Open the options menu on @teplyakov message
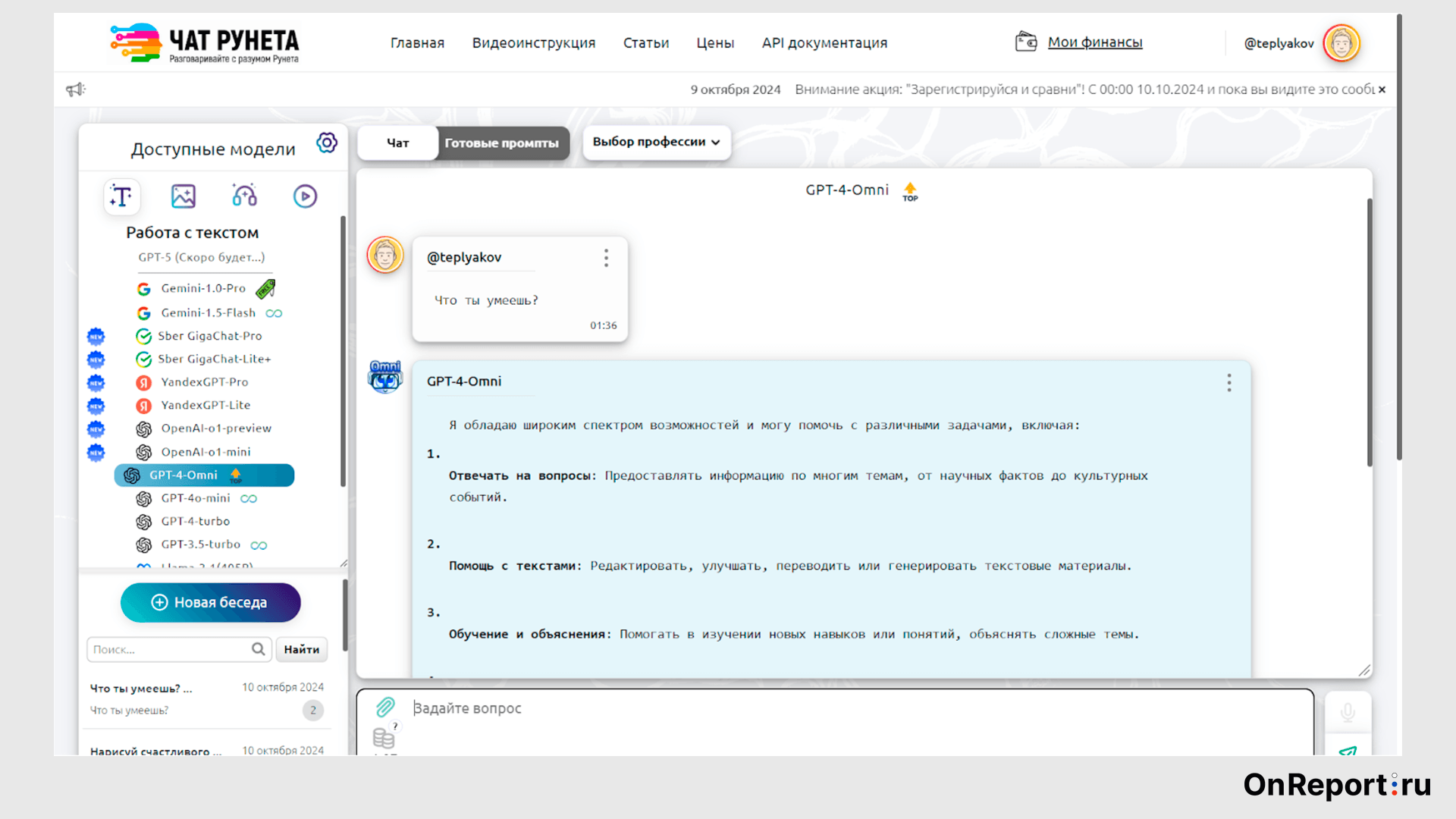Image resolution: width=1456 pixels, height=819 pixels. (606, 258)
